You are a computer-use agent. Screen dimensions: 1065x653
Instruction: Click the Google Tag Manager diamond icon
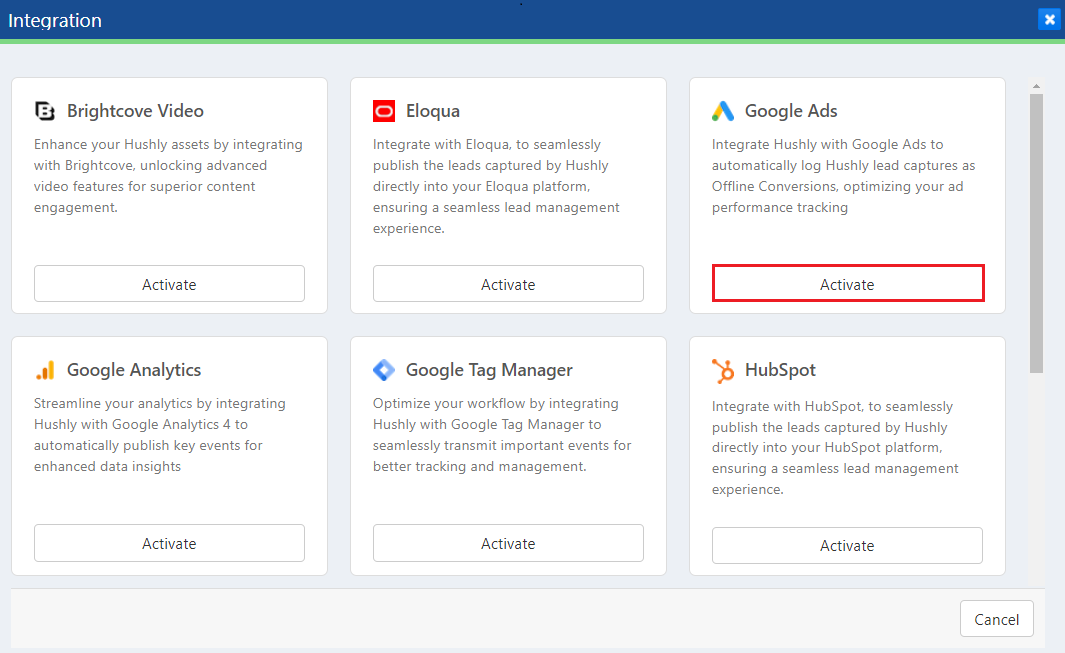coord(384,370)
